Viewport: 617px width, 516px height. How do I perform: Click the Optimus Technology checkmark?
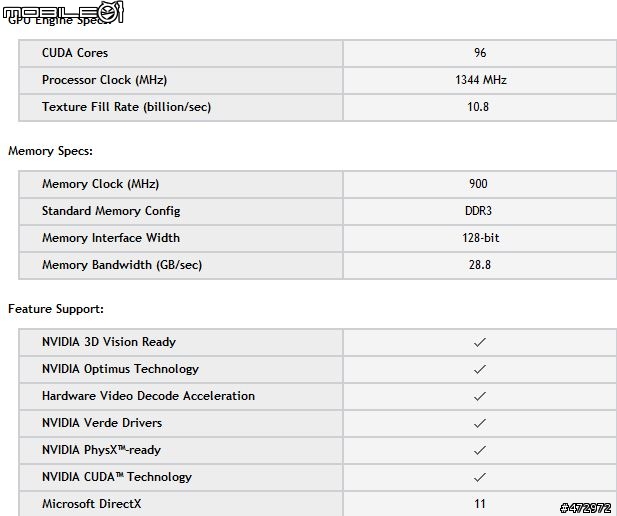480,369
